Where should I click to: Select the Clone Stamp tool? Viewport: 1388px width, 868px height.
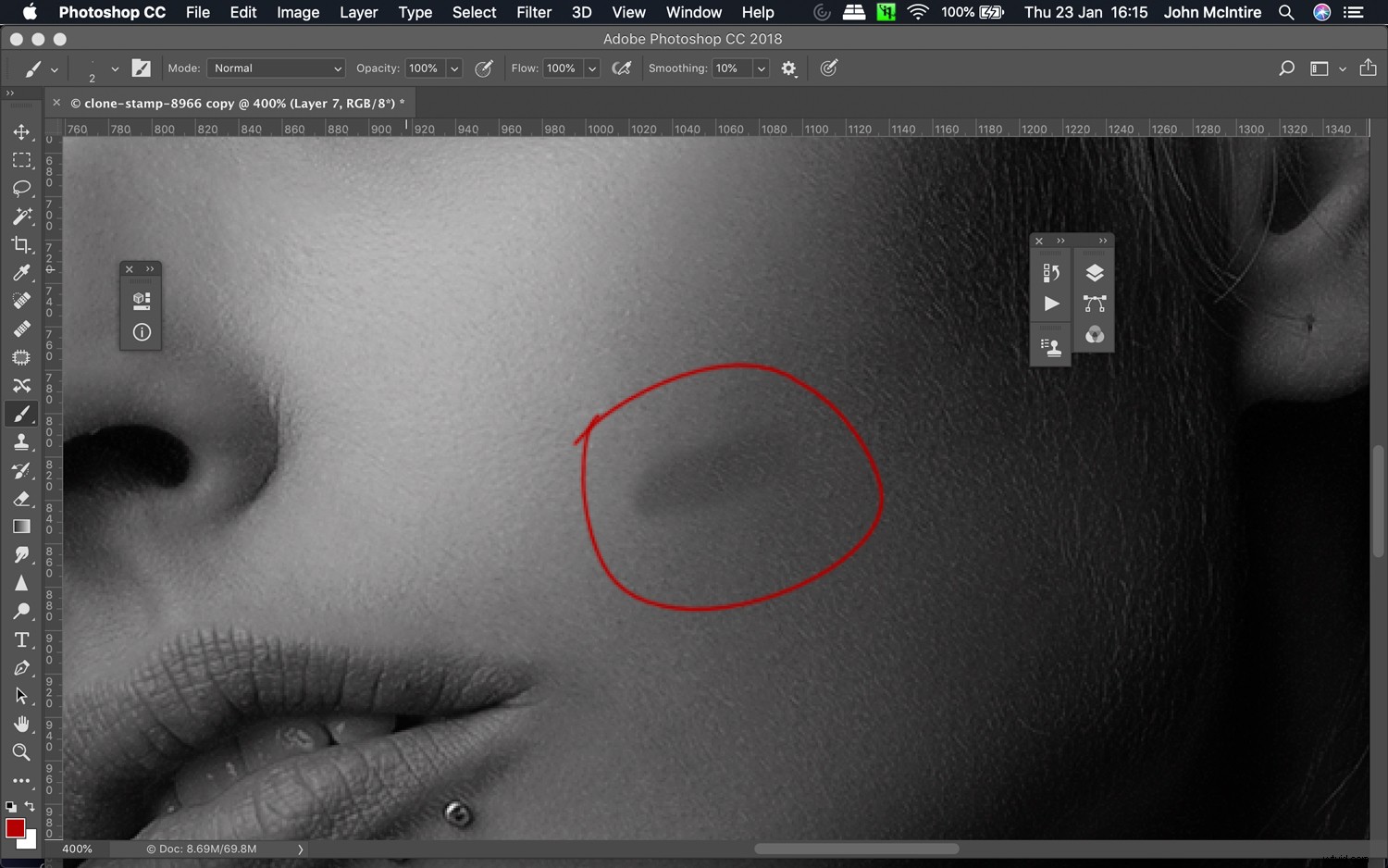[x=23, y=441]
